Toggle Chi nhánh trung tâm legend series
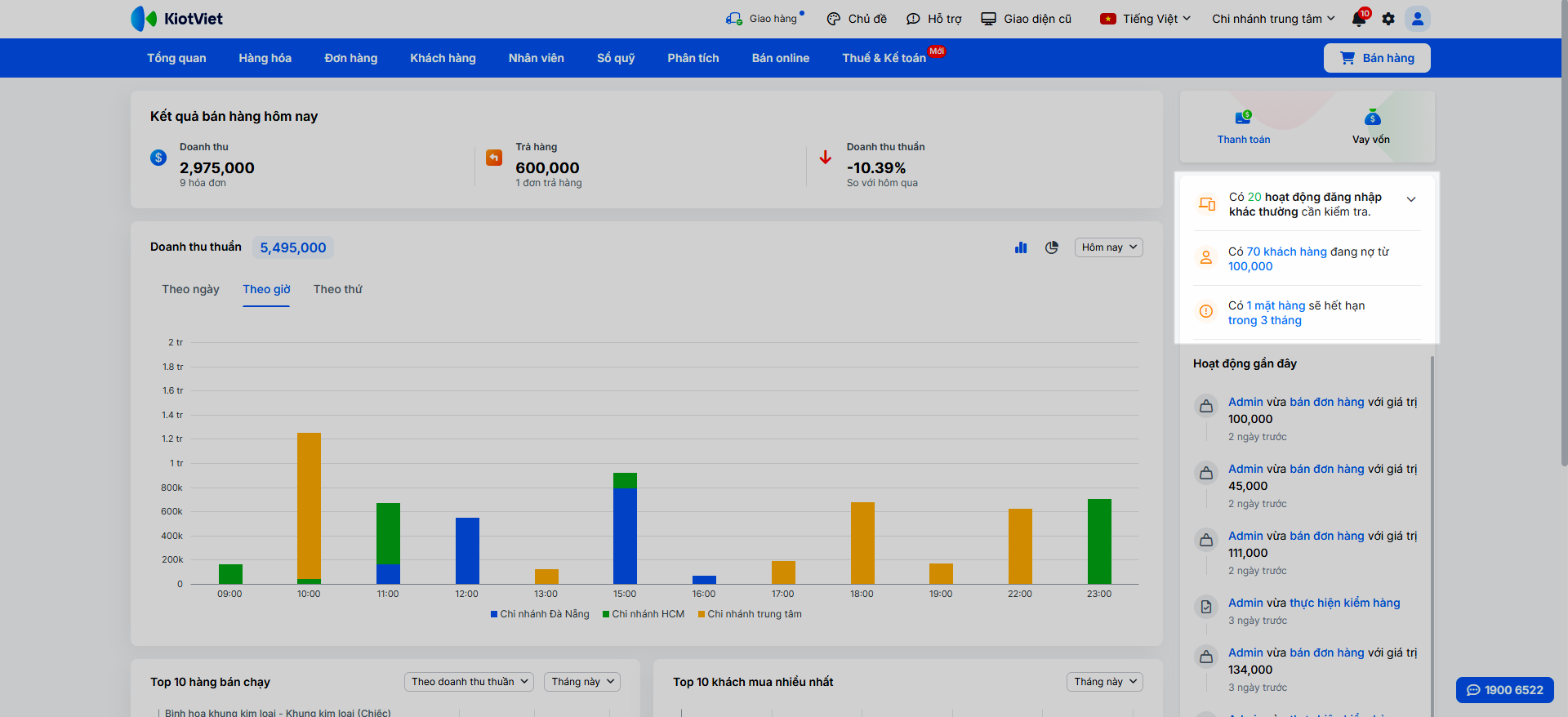The height and width of the screenshot is (717, 1568). (x=750, y=614)
